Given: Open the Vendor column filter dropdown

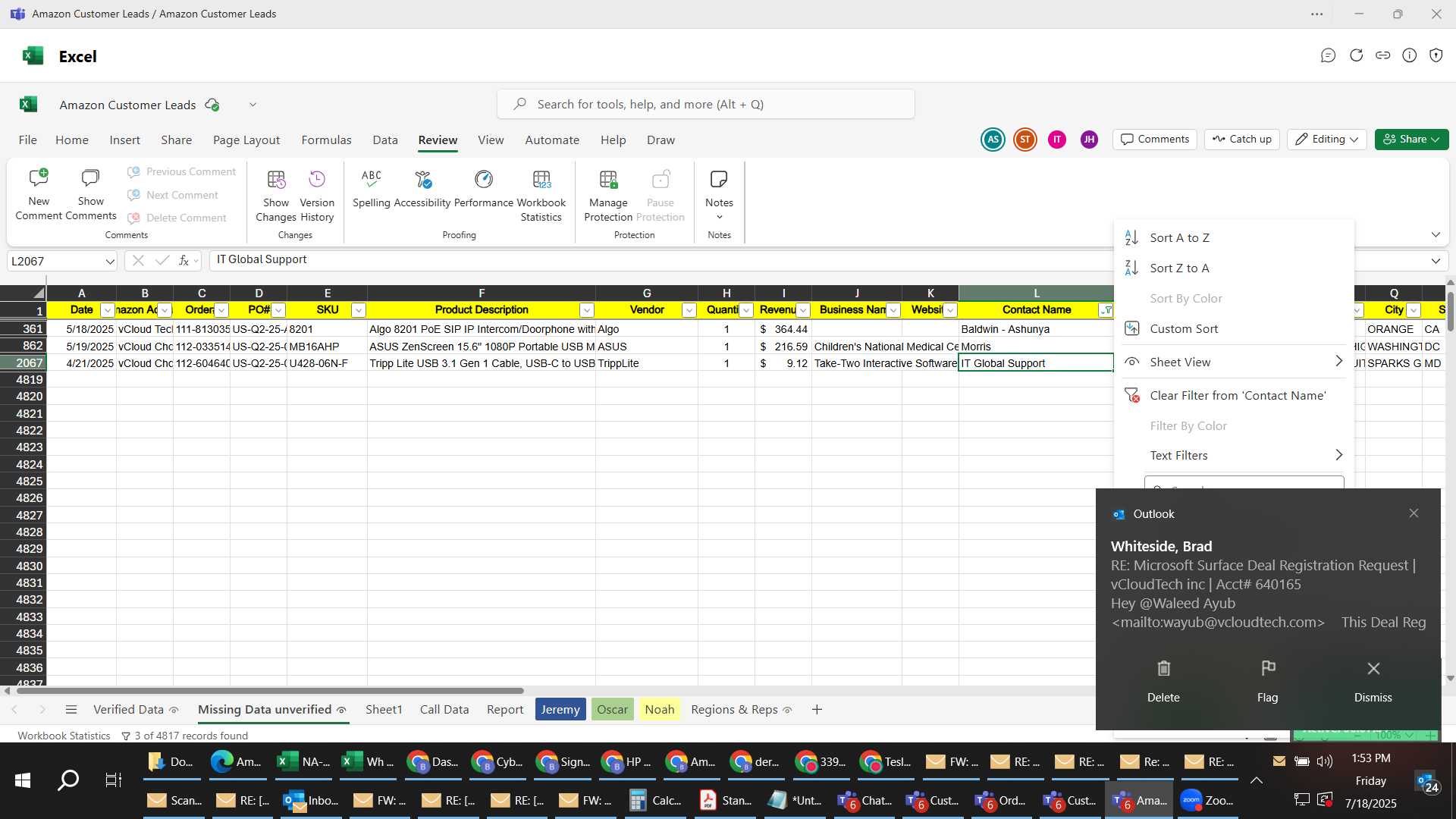Looking at the screenshot, I should tap(689, 310).
